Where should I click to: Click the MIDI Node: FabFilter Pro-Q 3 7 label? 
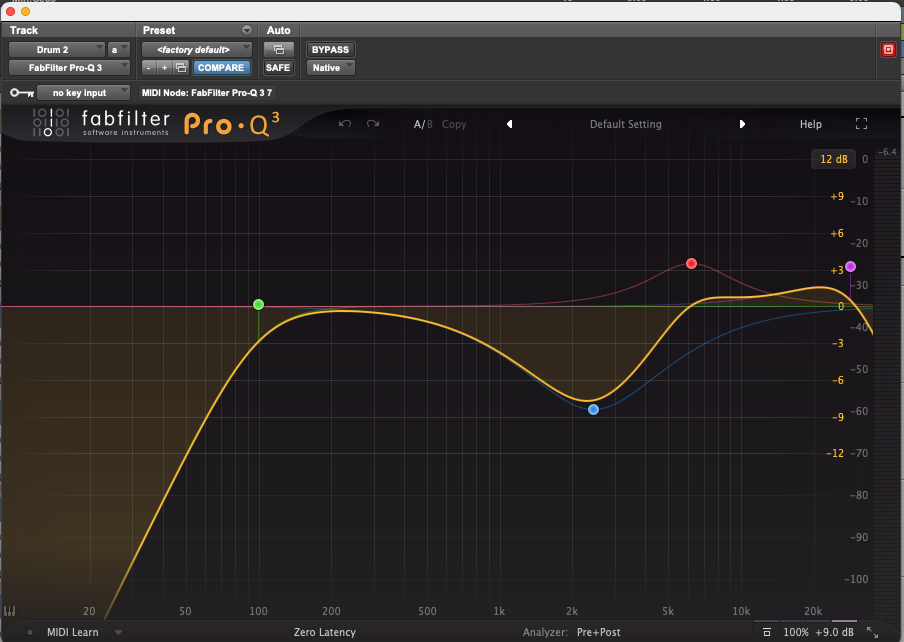(x=206, y=92)
